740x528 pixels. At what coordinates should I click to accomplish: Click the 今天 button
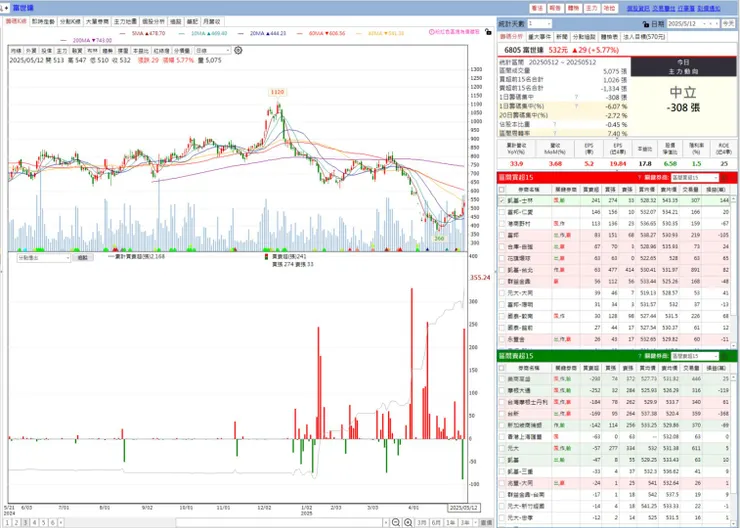[x=728, y=24]
